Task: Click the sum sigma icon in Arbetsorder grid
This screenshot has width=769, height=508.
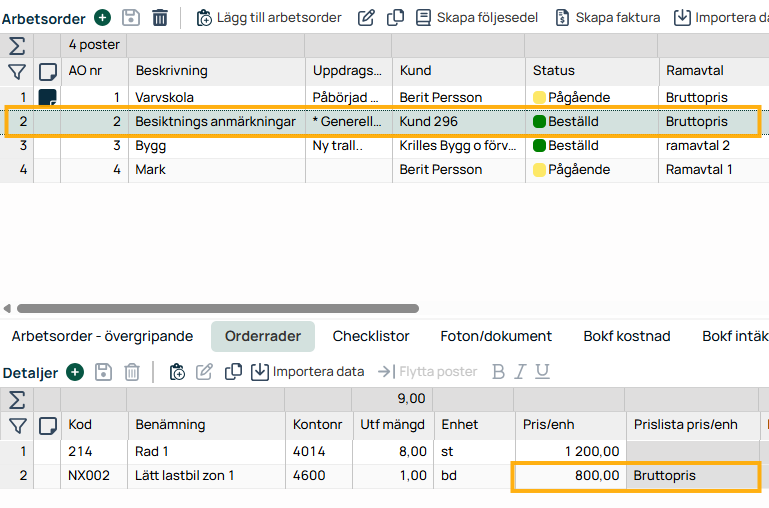Action: 17,45
